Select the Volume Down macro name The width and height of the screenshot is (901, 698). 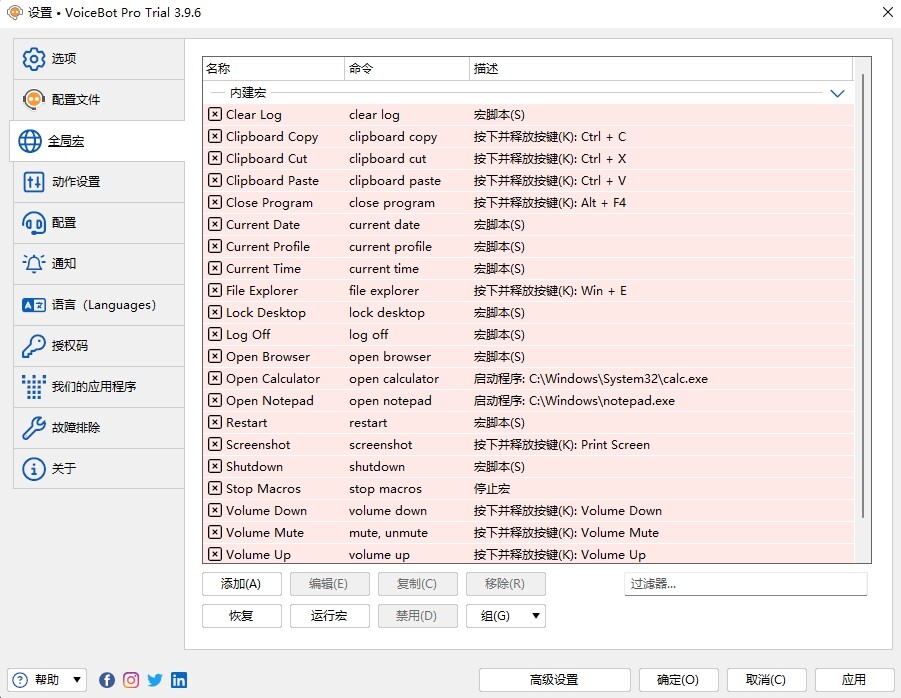click(x=266, y=510)
